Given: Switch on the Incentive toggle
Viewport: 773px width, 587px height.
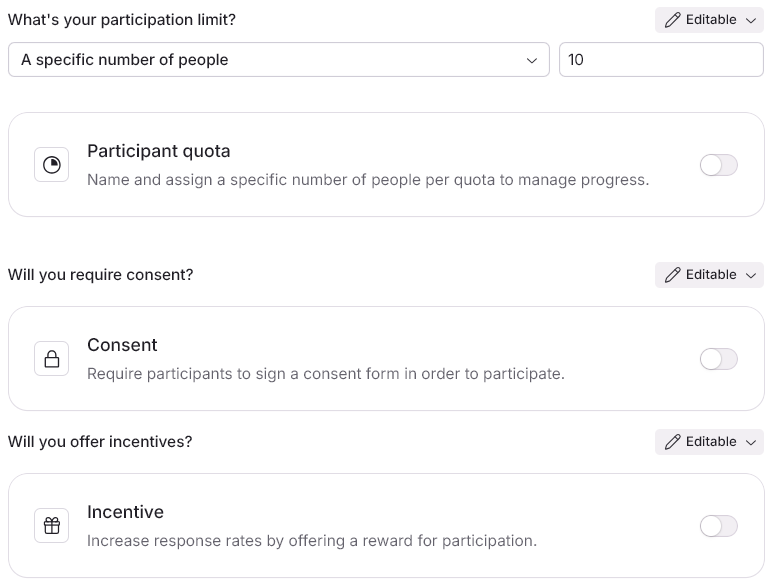Looking at the screenshot, I should 718,525.
